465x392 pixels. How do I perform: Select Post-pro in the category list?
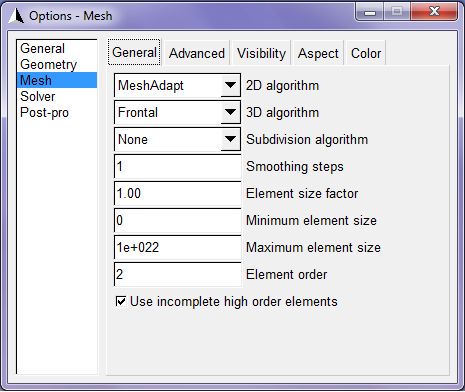click(x=57, y=112)
